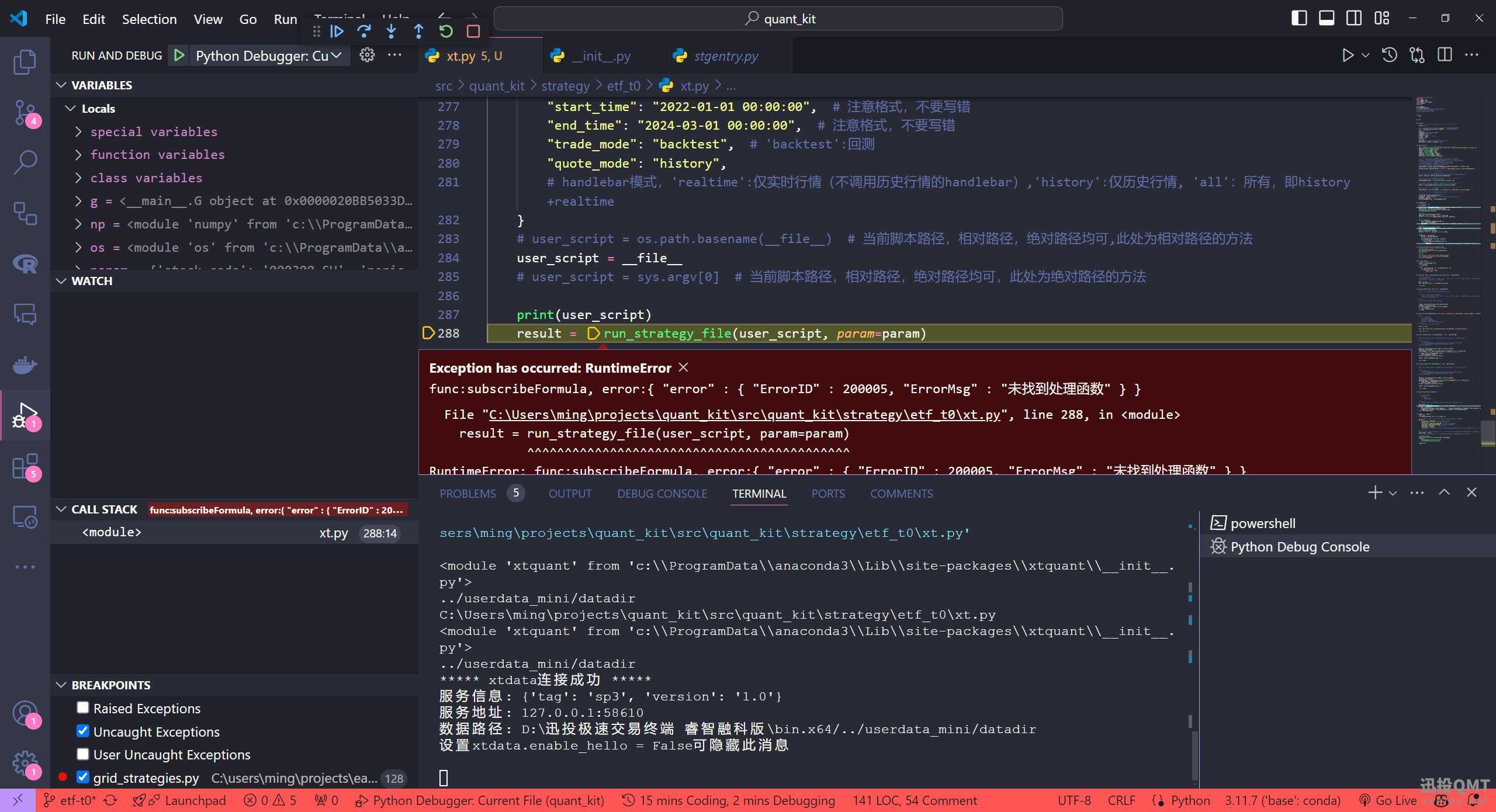Switch to __init__.py tab
The image size is (1496, 812).
click(x=602, y=56)
